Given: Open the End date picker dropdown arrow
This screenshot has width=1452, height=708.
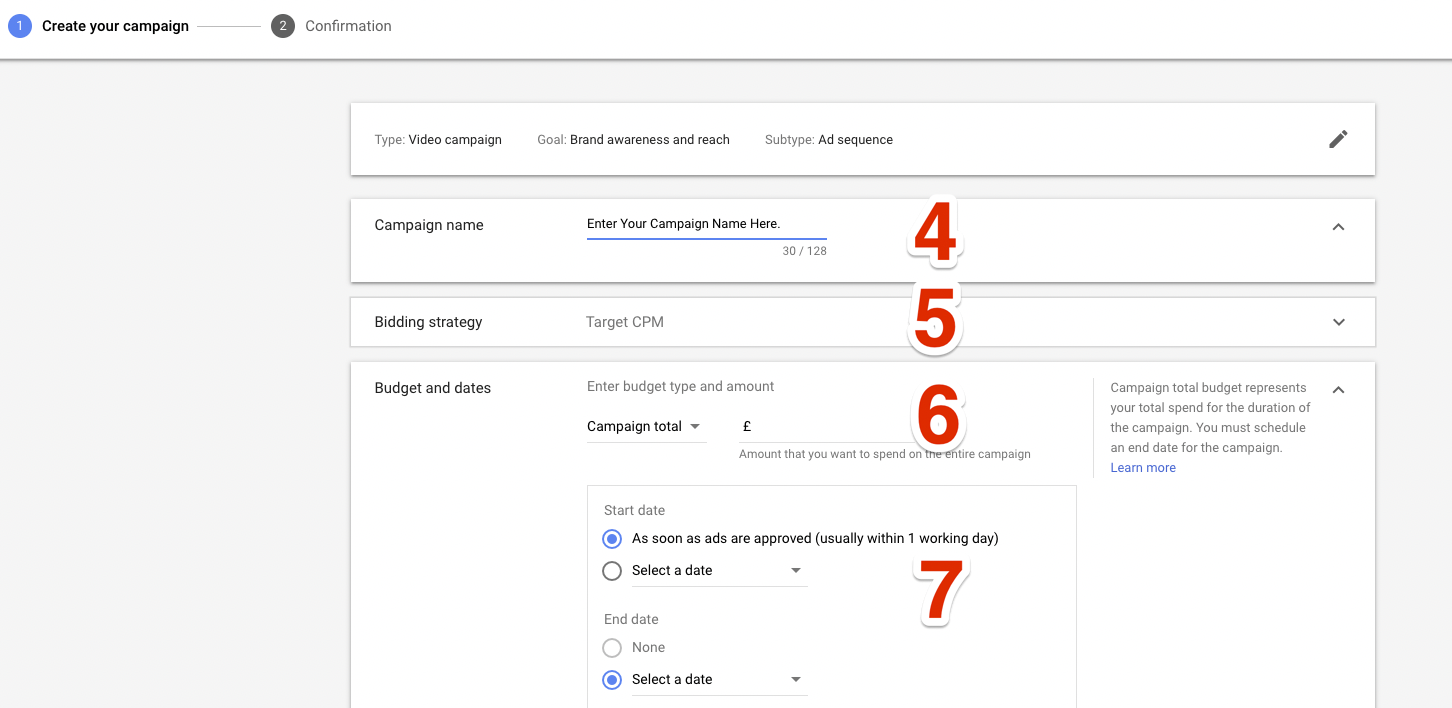Looking at the screenshot, I should coord(796,680).
